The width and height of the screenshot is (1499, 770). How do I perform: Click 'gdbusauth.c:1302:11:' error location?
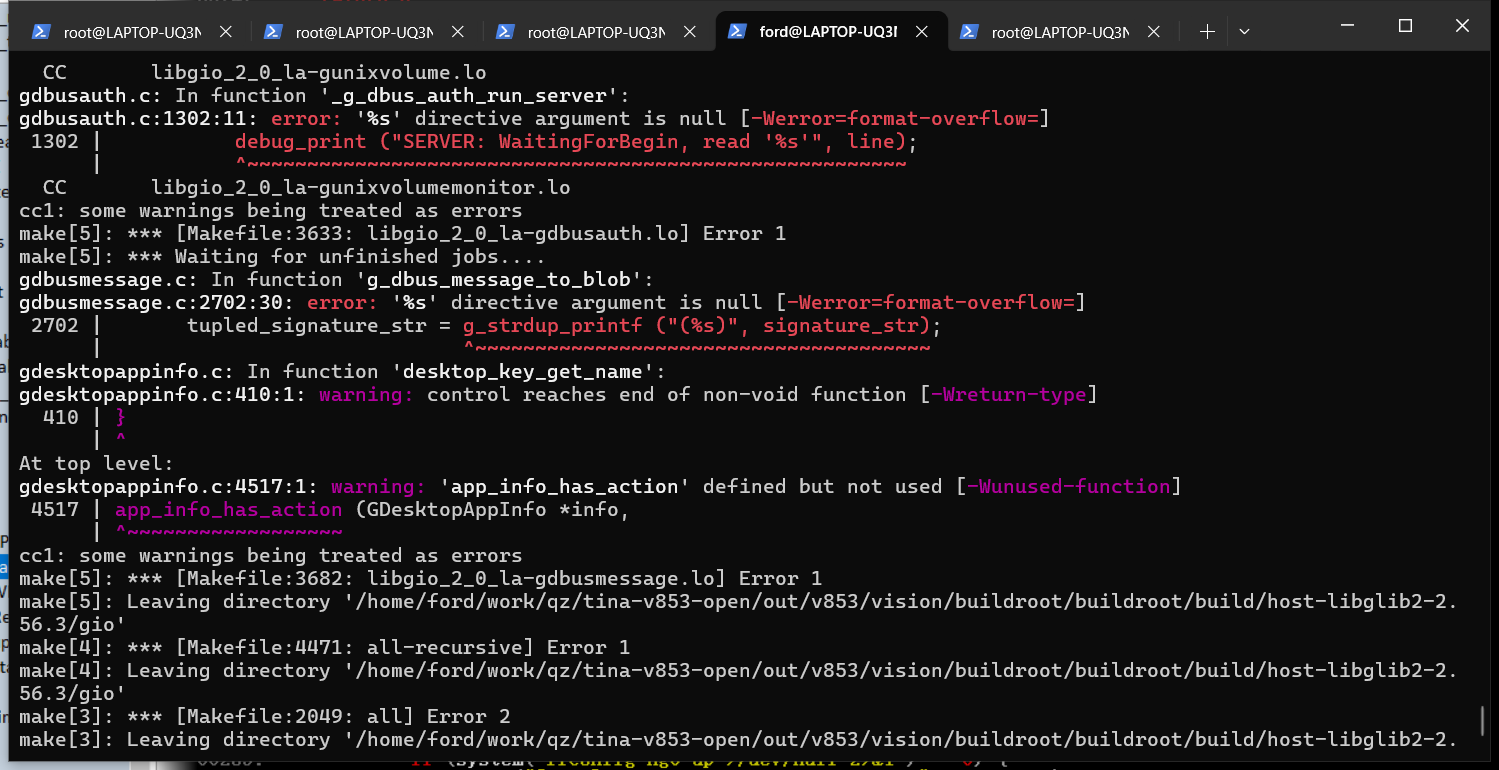[x=138, y=118]
